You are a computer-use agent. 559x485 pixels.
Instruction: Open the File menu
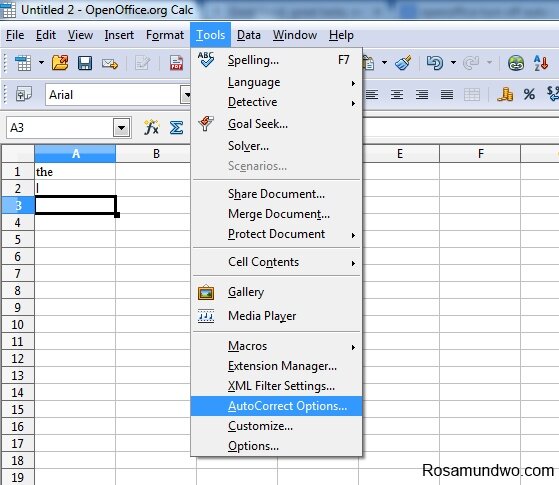15,35
